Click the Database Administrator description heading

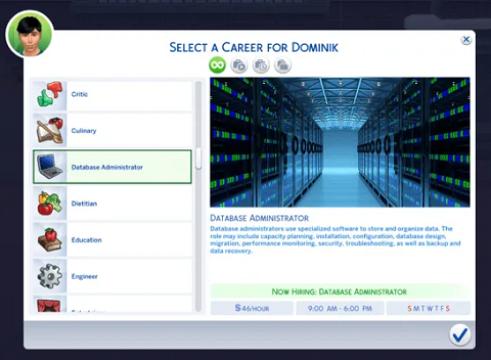coord(259,218)
